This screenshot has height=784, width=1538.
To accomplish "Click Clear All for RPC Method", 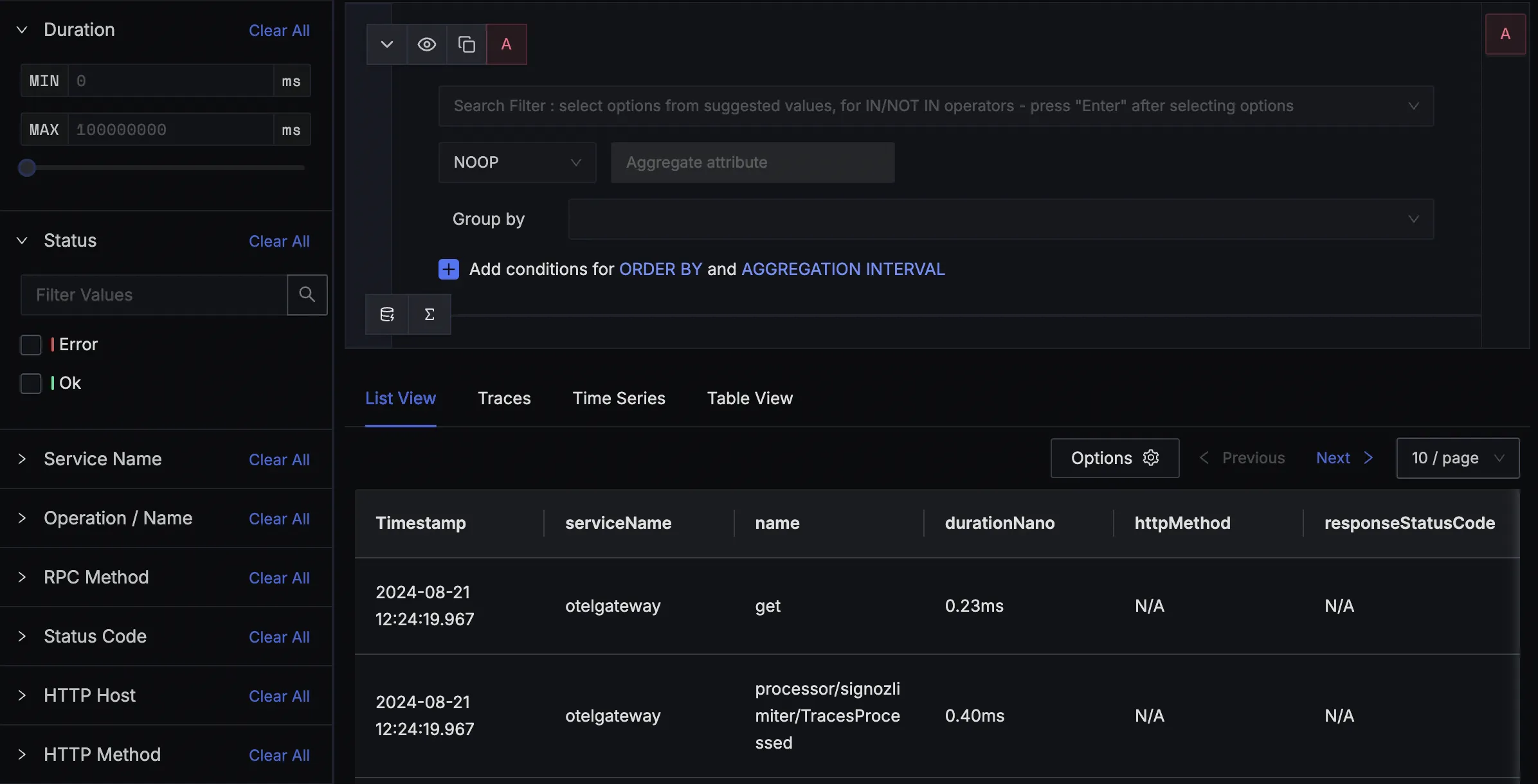I will [279, 578].
